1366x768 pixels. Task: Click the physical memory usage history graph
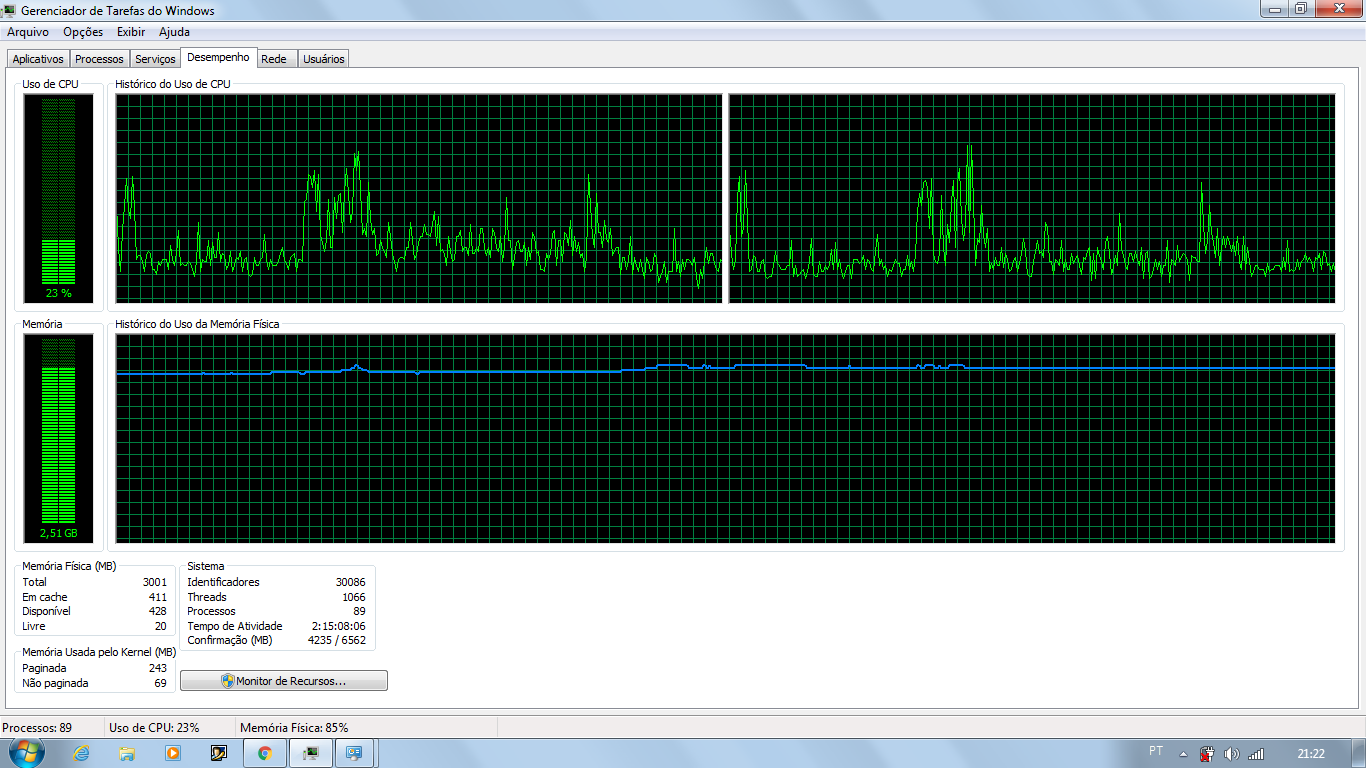(725, 438)
